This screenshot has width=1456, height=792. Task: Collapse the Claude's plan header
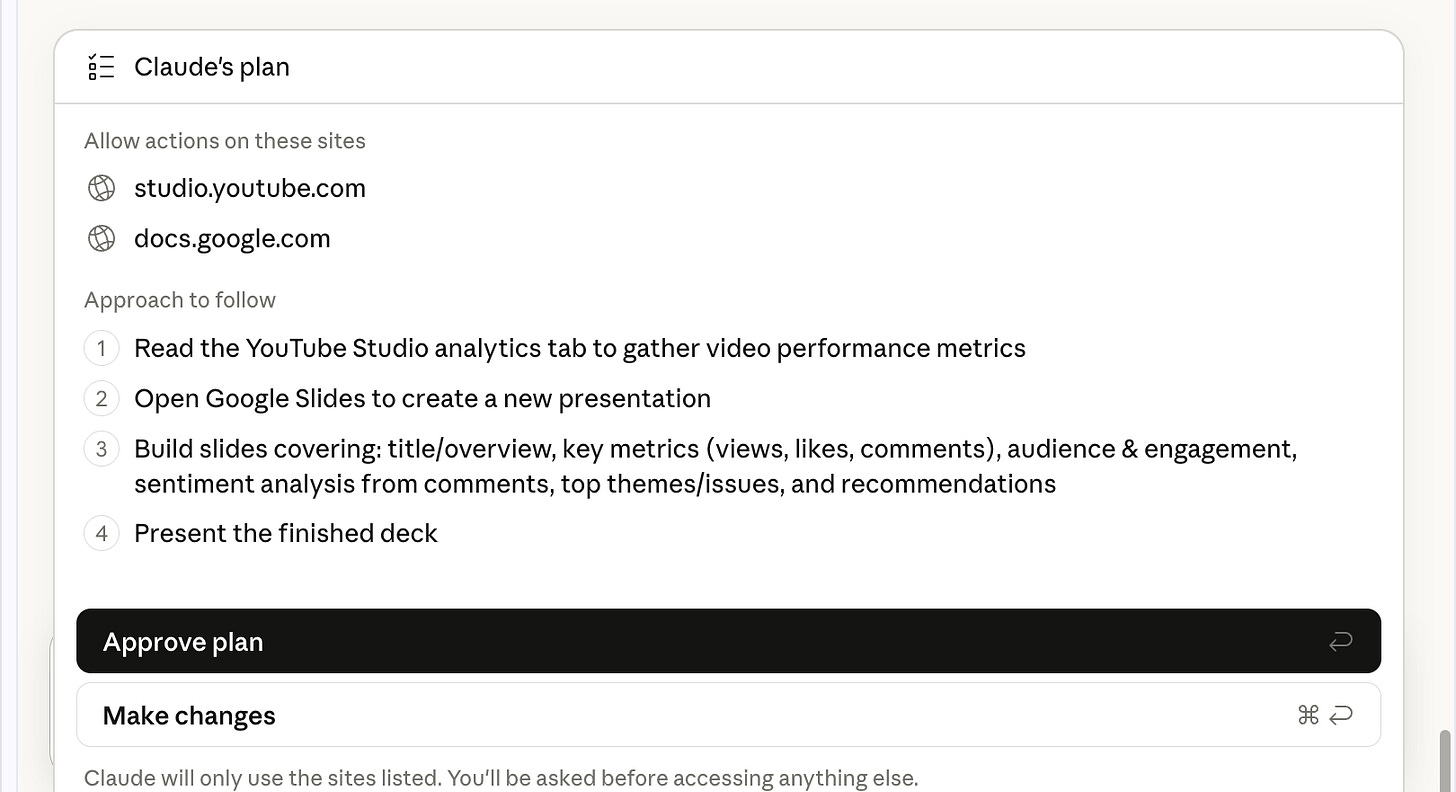(x=212, y=66)
